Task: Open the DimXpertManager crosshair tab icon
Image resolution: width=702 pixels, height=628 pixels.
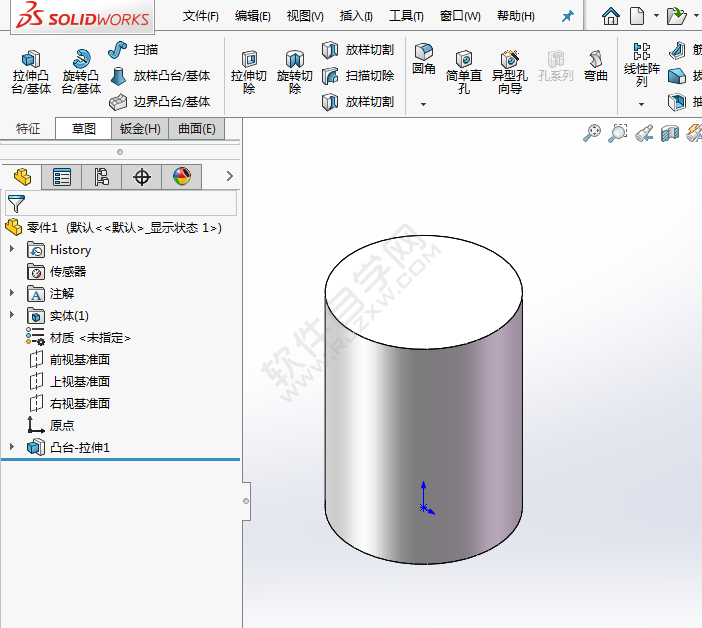Action: click(x=141, y=177)
